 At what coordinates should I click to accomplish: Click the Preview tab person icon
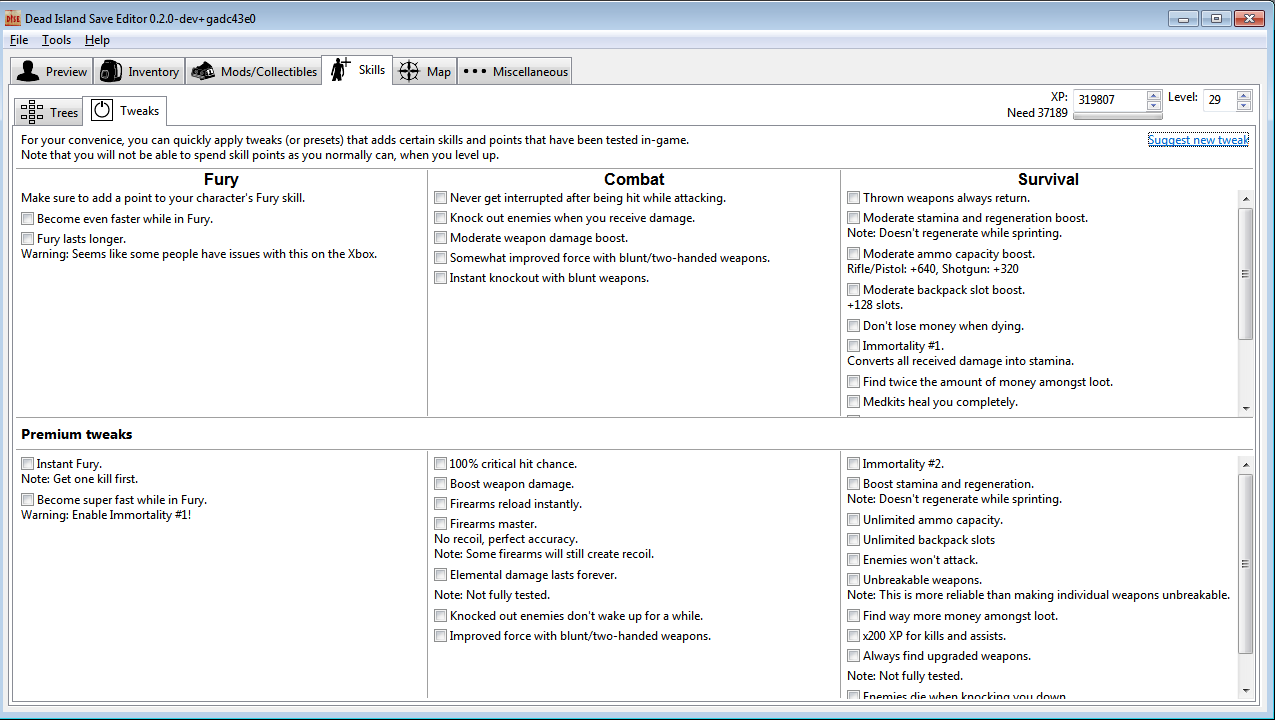[28, 71]
